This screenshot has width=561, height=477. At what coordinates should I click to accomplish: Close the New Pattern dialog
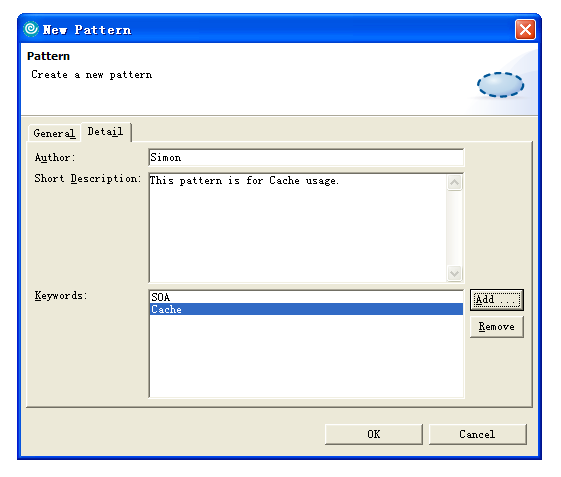(525, 29)
